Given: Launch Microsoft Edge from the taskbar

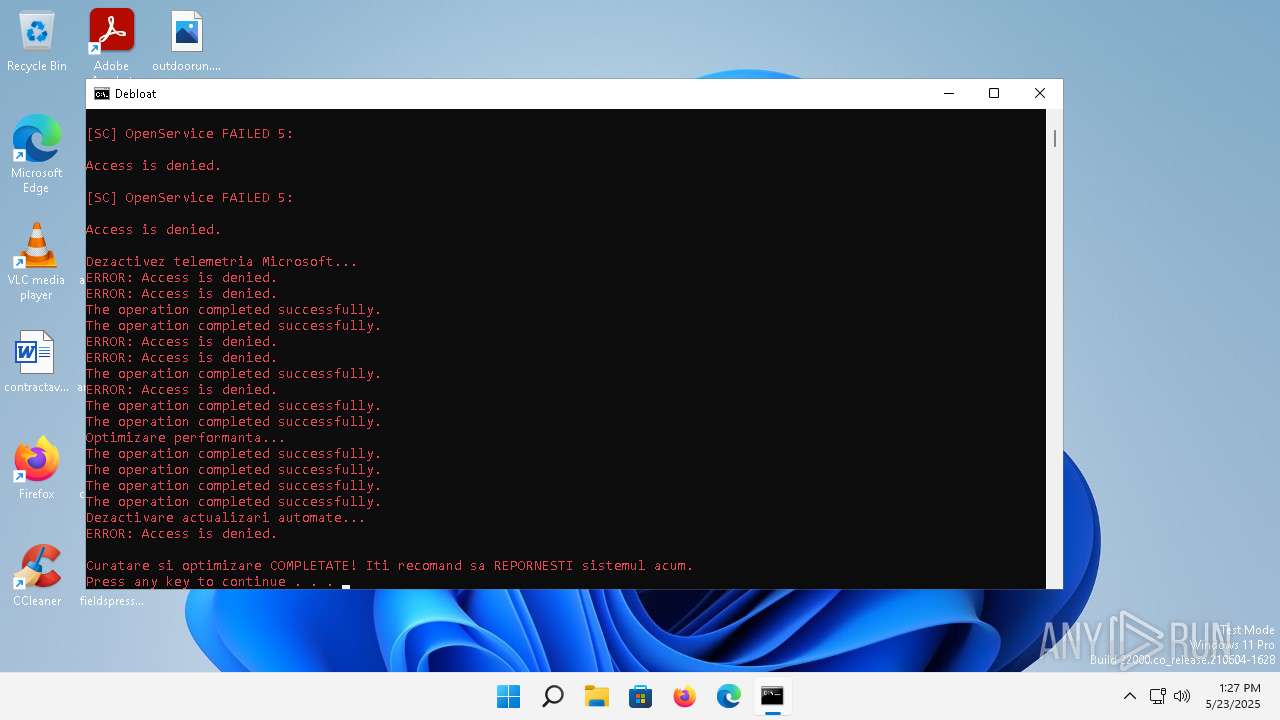Looking at the screenshot, I should tap(728, 696).
